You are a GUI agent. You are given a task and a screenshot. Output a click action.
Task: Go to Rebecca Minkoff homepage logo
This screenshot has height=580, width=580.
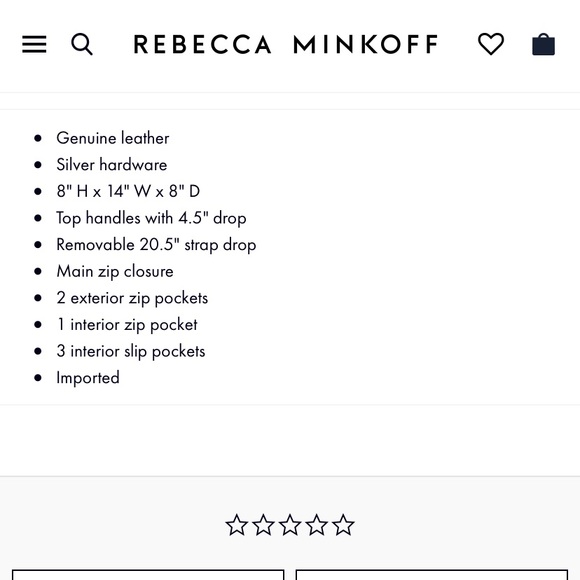pos(286,44)
